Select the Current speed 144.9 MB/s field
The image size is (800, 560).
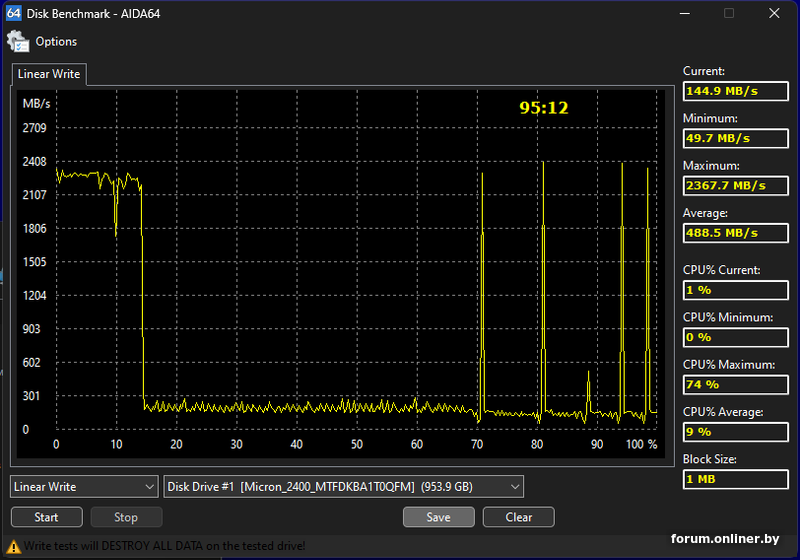coord(735,91)
